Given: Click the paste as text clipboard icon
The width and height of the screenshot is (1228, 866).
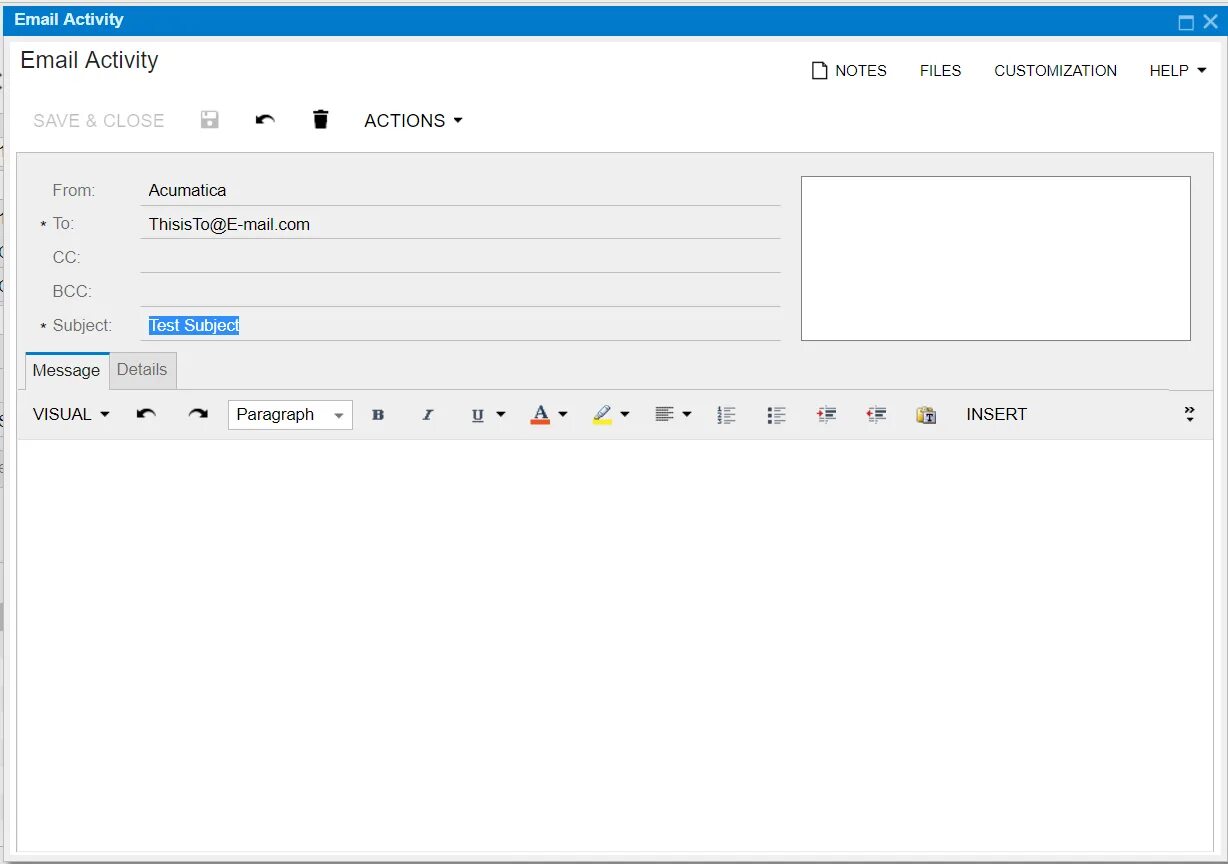Looking at the screenshot, I should [926, 415].
